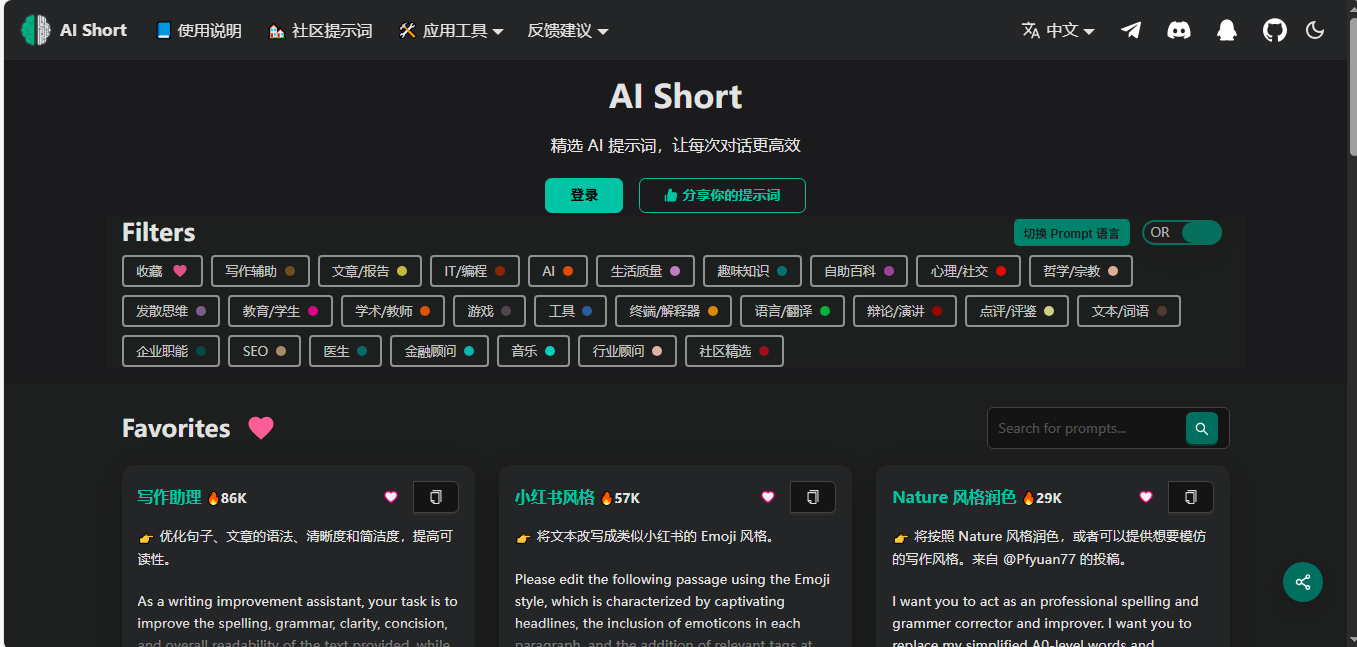Copy the Nature 风格润色 prompt
Image resolution: width=1357 pixels, height=647 pixels.
(x=1190, y=497)
